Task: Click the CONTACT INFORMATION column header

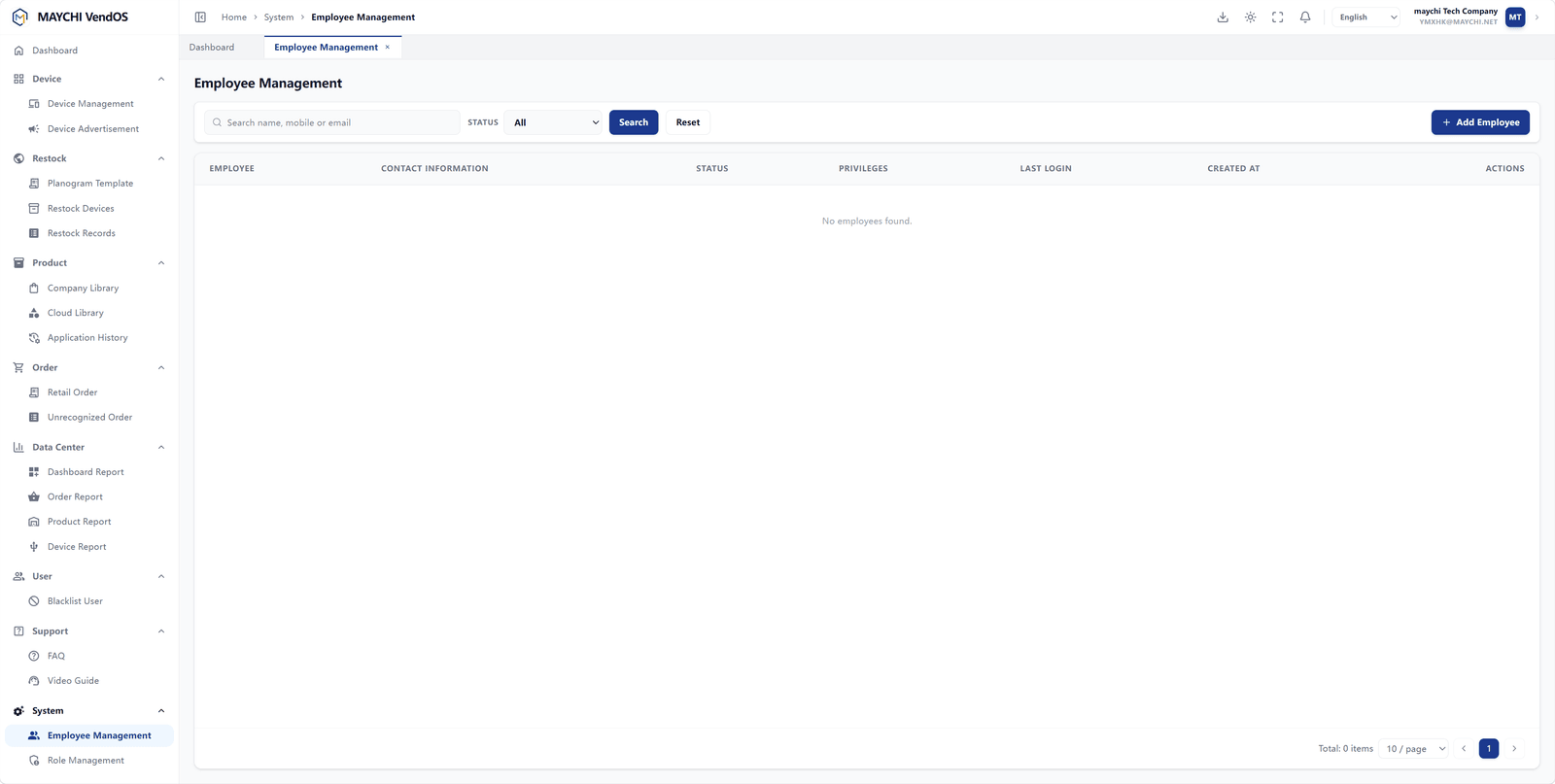Action: tap(434, 169)
